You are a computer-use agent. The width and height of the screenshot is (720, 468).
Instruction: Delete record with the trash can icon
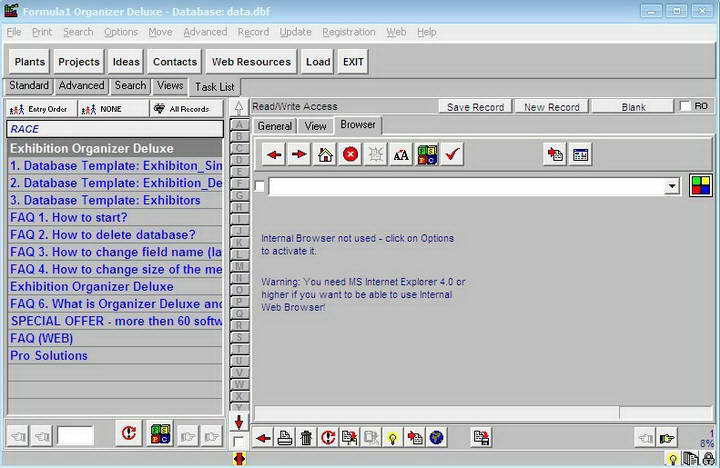pyautogui.click(x=306, y=438)
